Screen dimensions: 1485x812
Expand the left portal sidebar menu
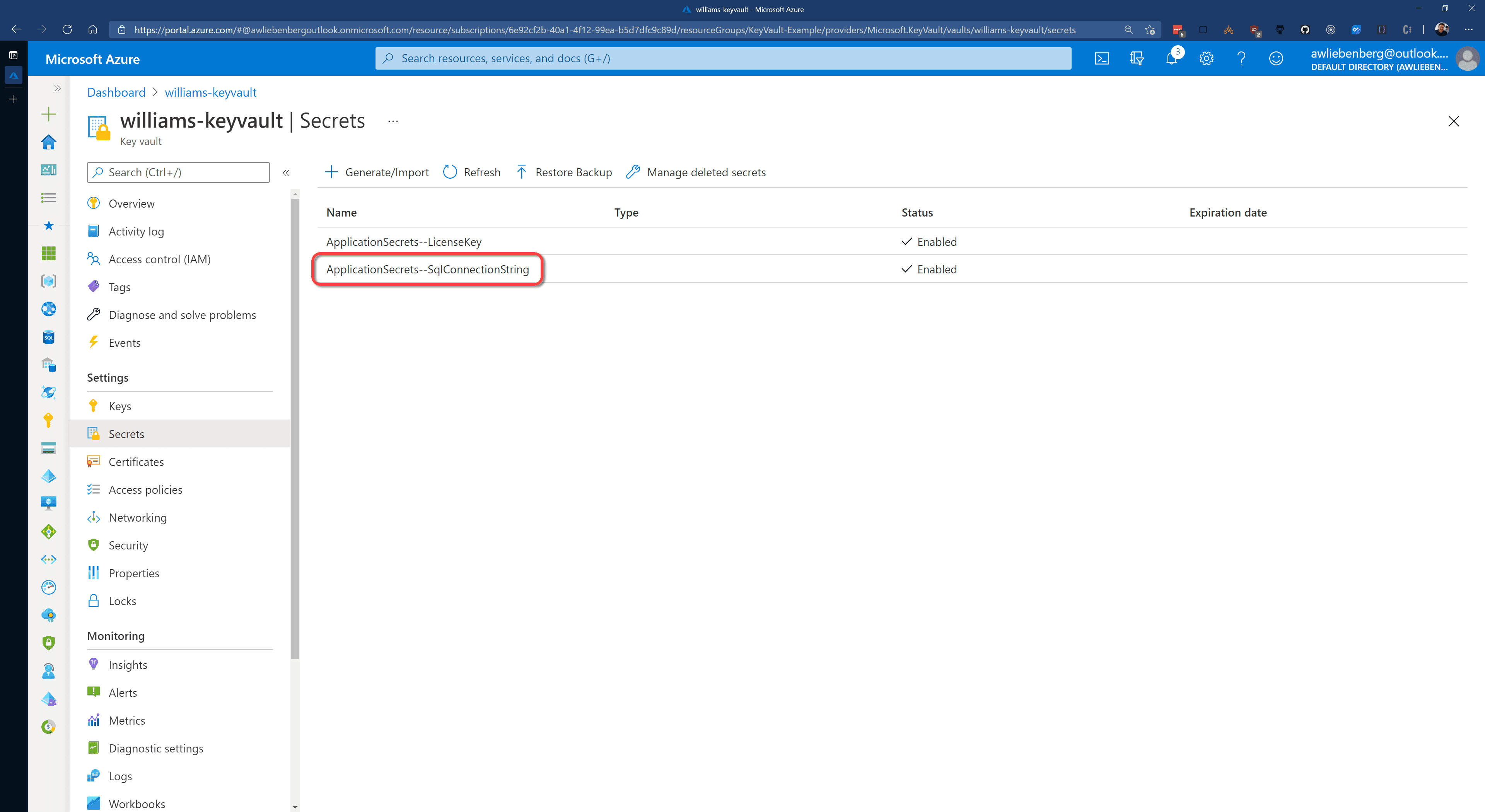click(x=57, y=88)
